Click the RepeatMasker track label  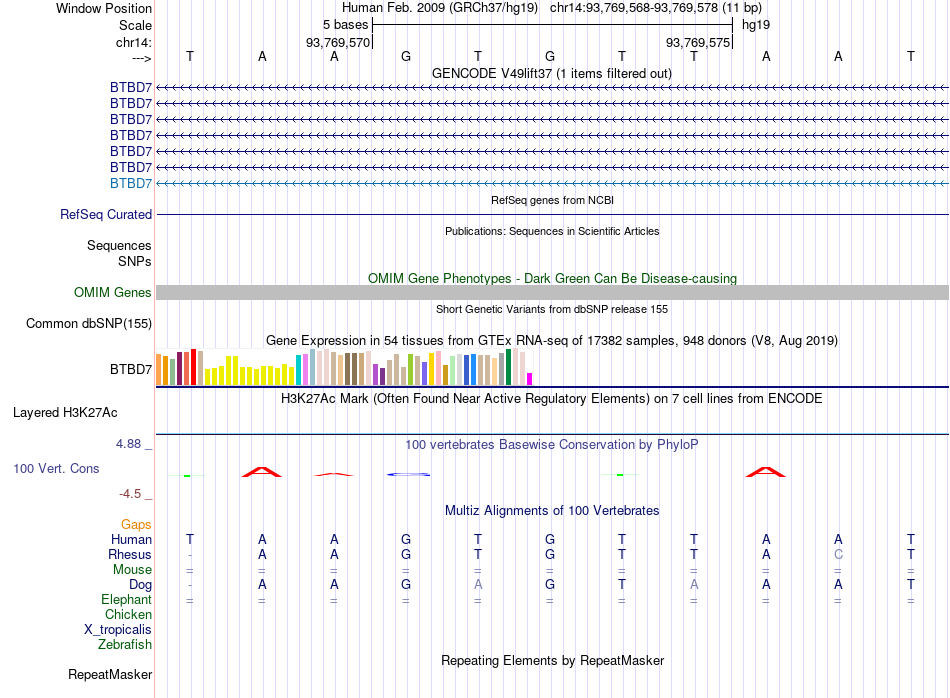[x=110, y=674]
